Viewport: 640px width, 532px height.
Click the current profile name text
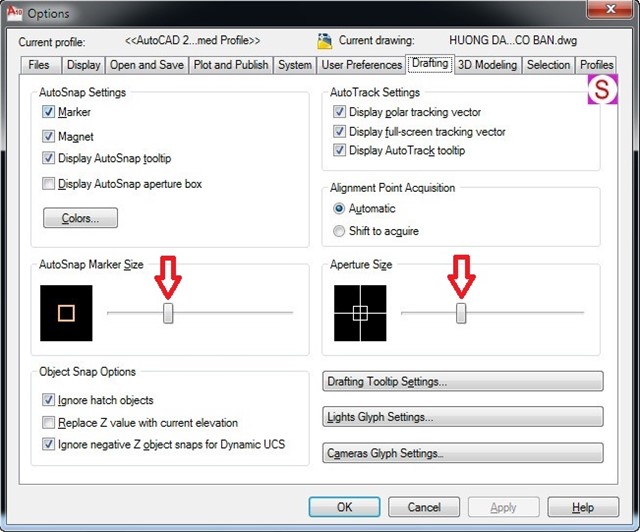point(192,41)
